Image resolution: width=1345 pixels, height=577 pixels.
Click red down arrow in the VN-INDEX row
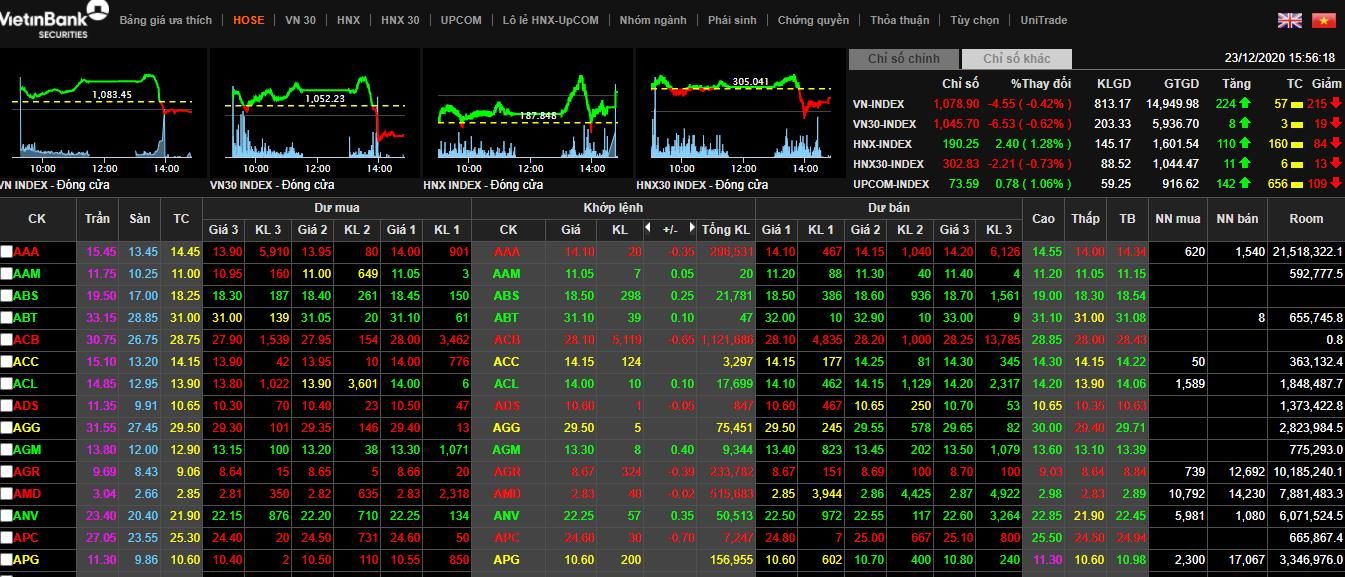click(x=1335, y=104)
